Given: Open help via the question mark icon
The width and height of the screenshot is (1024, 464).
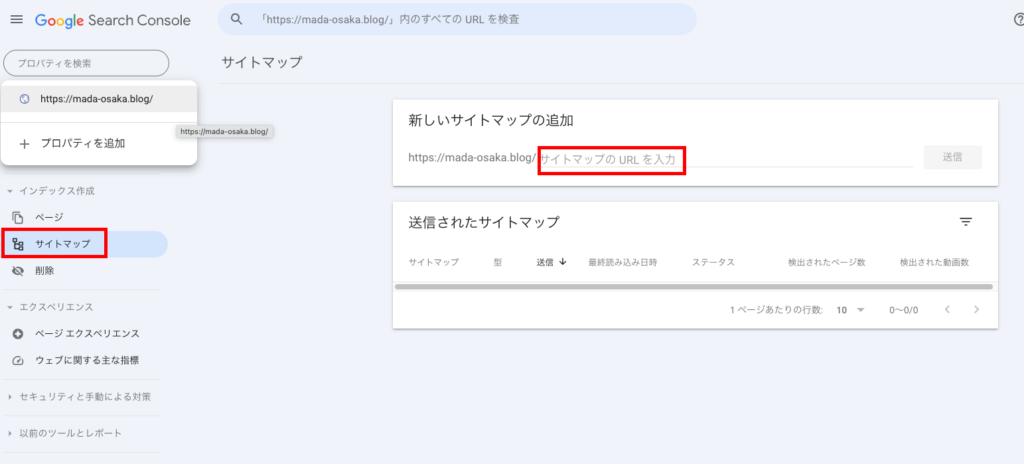Looking at the screenshot, I should pos(1017,20).
